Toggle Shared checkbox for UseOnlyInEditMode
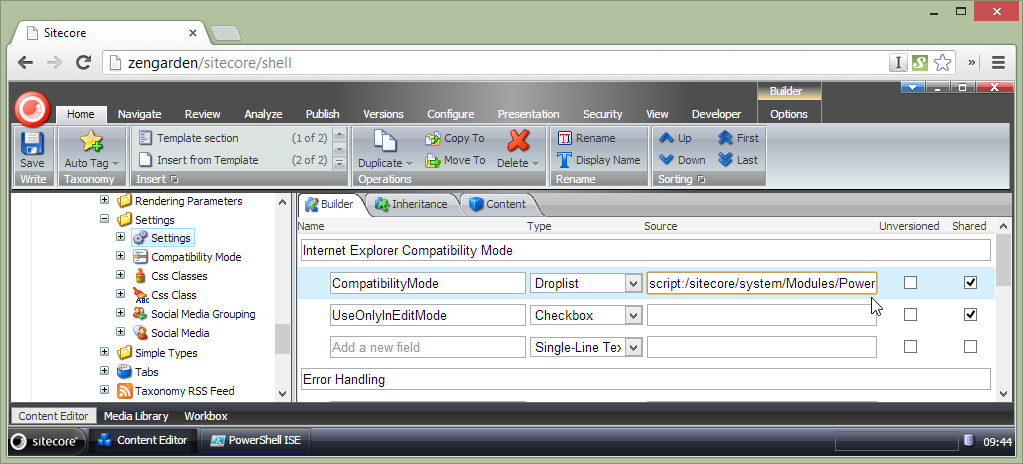Screen dimensions: 1023x464 pos(969,315)
